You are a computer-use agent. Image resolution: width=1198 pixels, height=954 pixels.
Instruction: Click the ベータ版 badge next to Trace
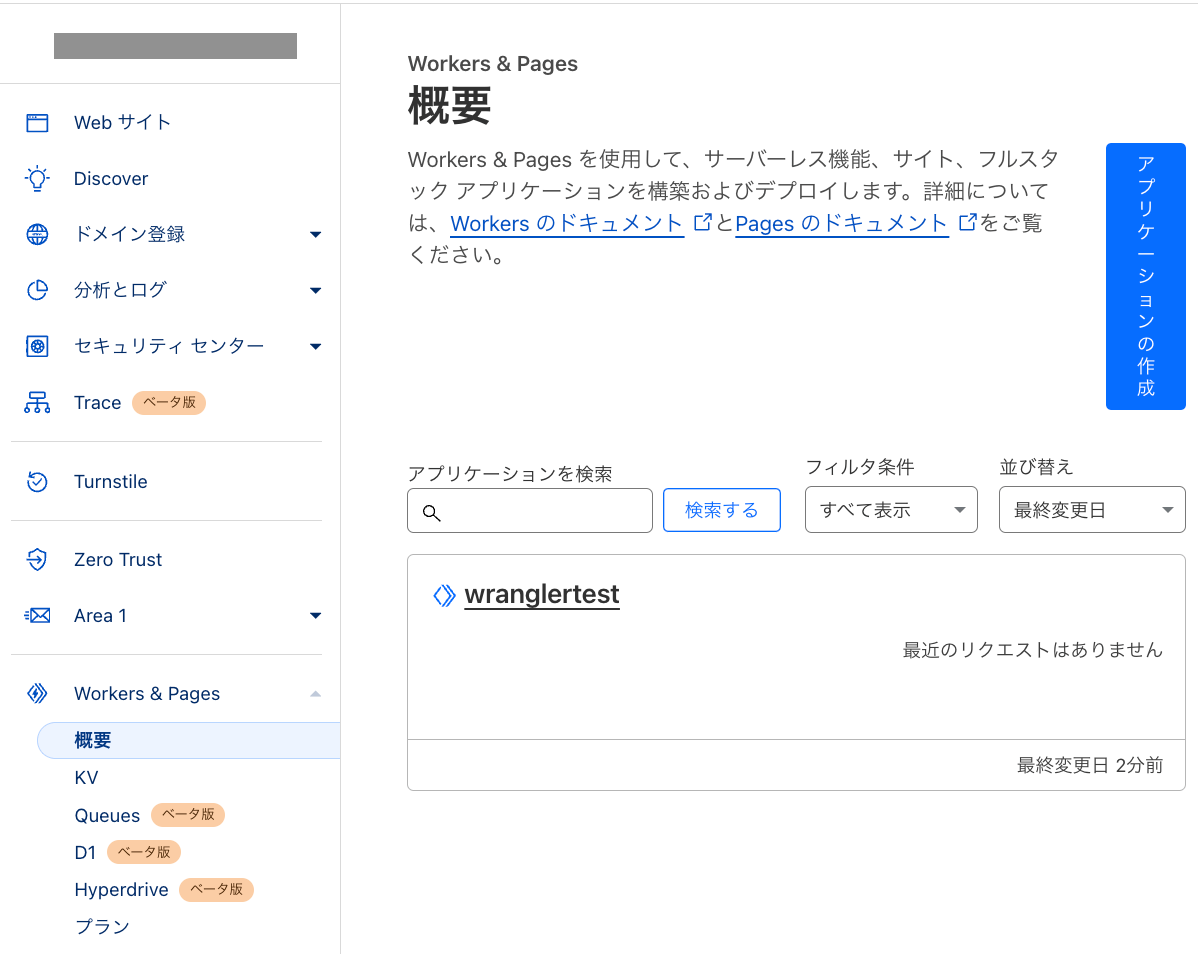tap(169, 403)
